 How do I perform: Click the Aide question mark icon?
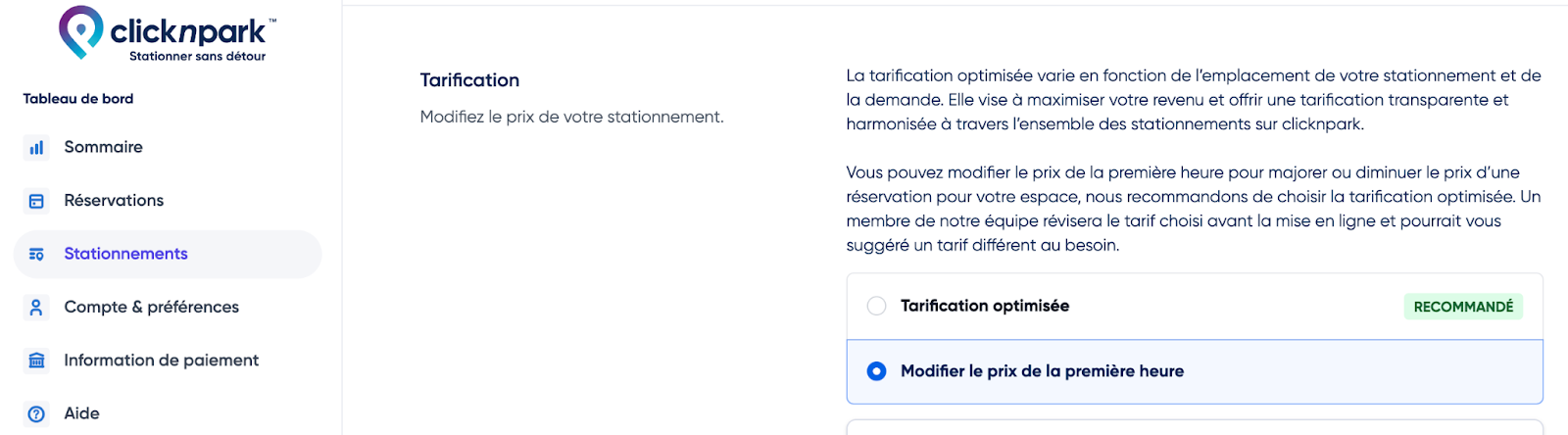coord(36,413)
